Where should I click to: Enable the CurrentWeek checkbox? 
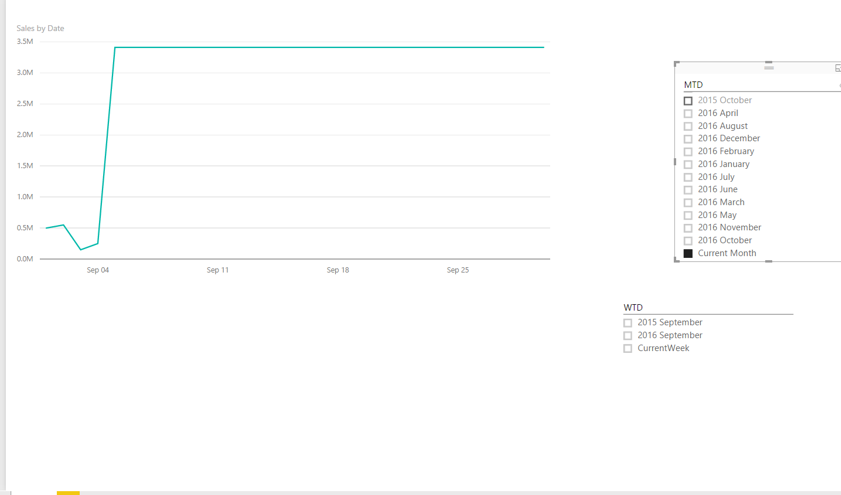(628, 349)
